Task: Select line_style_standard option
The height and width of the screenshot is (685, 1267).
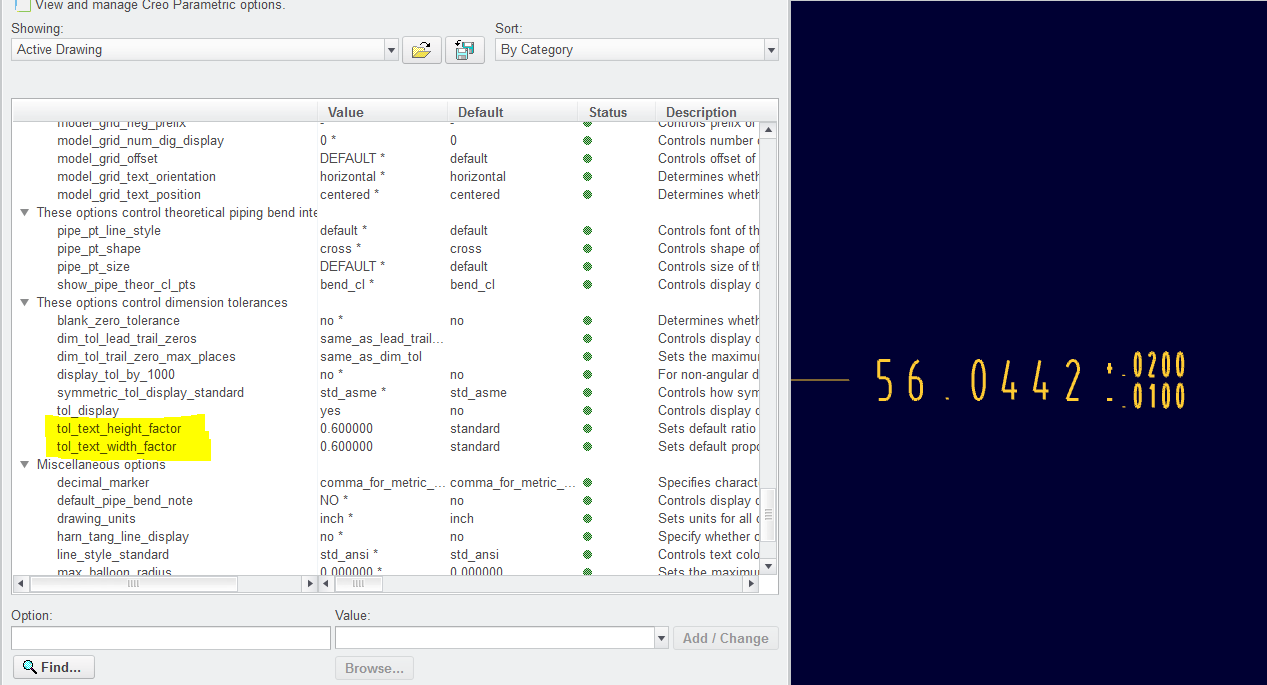Action: 113,555
